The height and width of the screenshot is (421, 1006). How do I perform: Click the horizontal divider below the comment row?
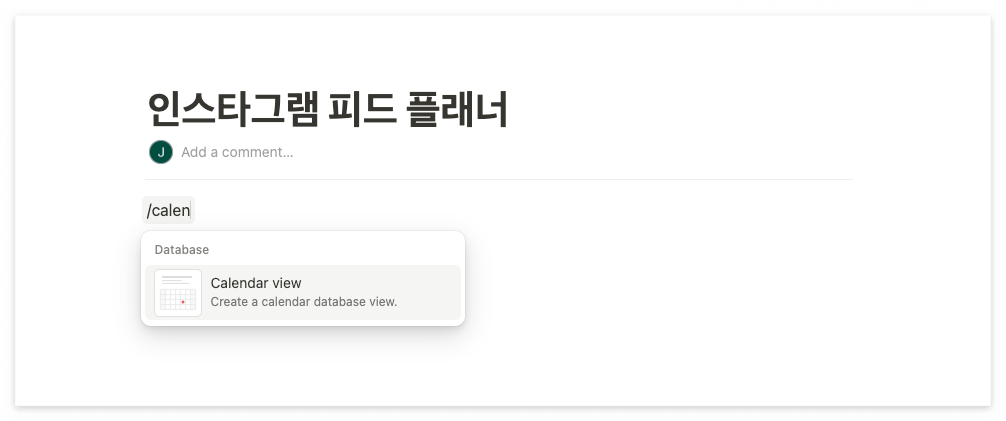tap(499, 180)
